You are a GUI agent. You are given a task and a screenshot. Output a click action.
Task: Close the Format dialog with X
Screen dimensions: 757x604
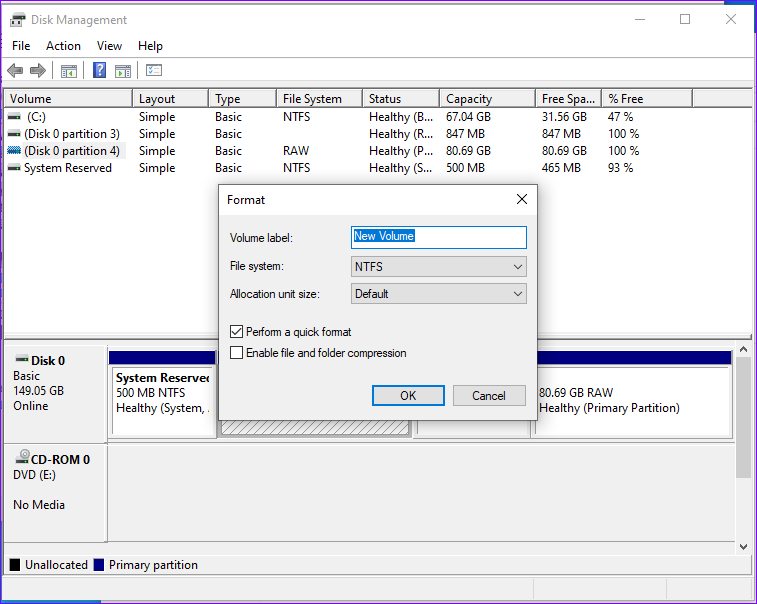(522, 199)
